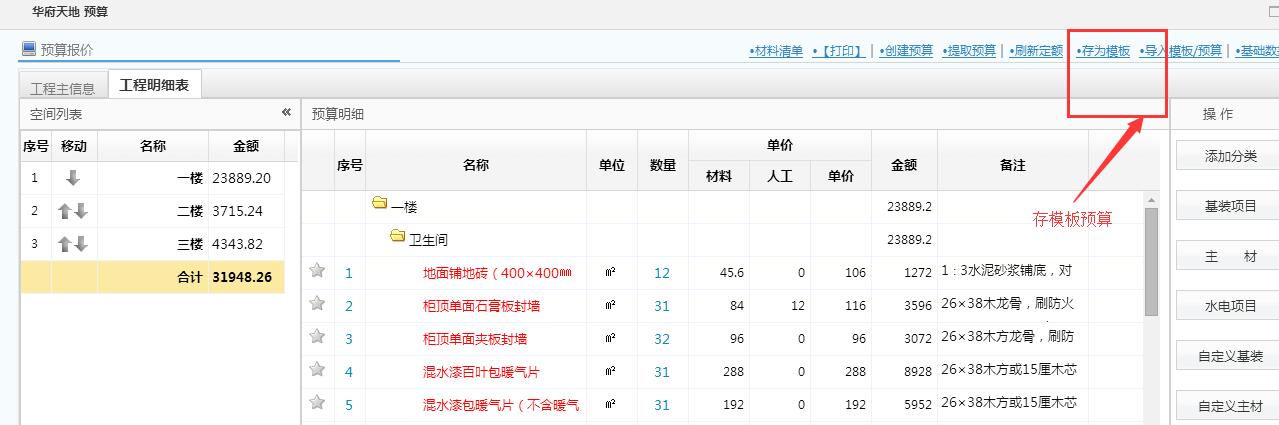The image size is (1279, 425).
Task: Click the 预算报价 header icon
Action: tap(28, 49)
